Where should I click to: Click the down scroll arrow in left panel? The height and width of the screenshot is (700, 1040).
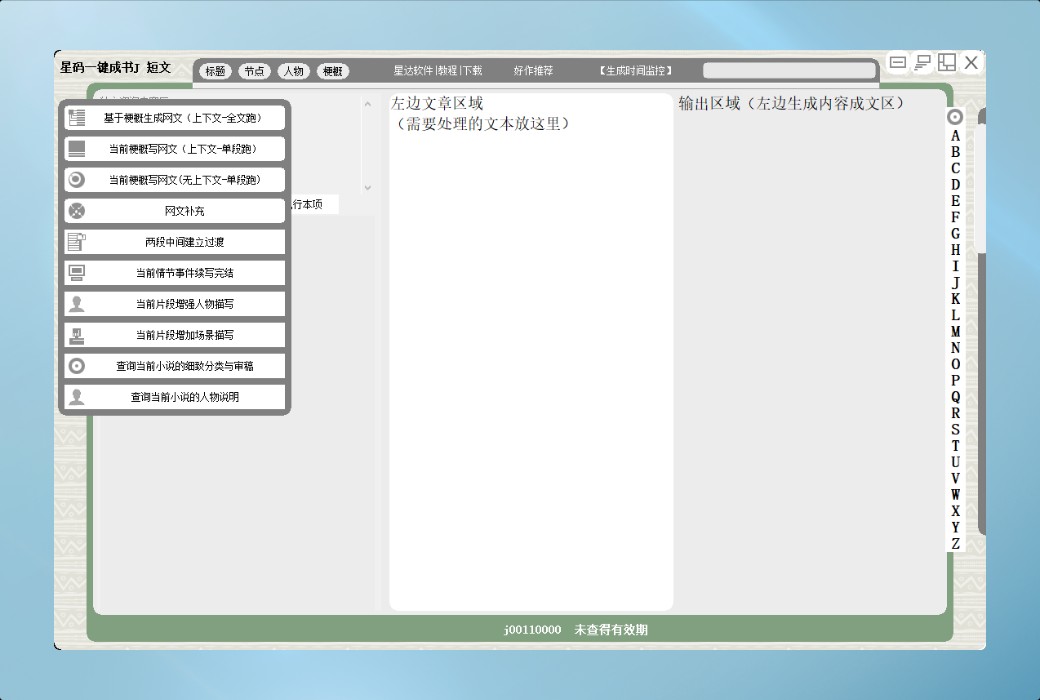point(367,187)
